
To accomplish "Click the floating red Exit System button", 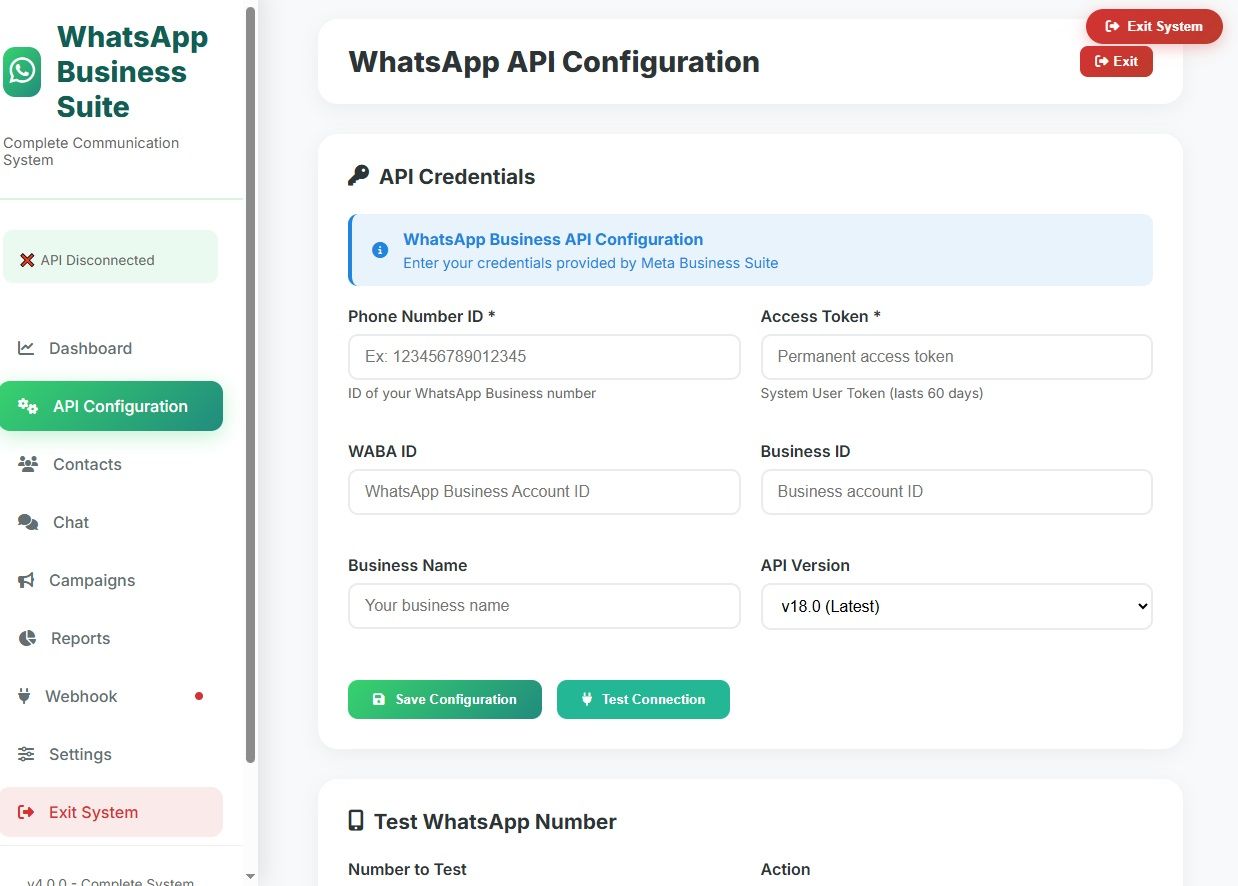I will pos(1154,27).
